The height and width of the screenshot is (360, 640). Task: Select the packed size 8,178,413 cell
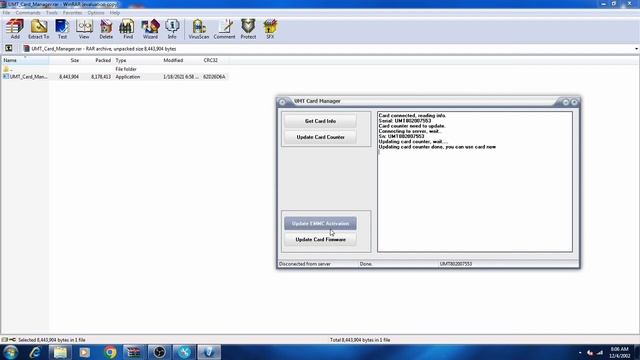pyautogui.click(x=101, y=77)
